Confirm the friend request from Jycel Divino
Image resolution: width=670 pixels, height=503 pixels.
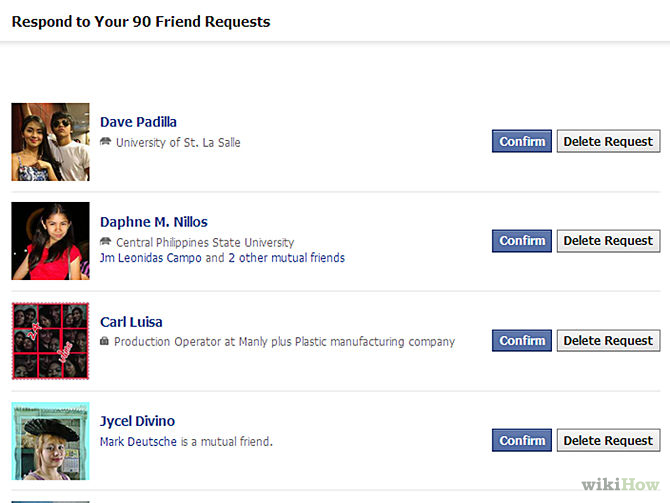pos(522,441)
